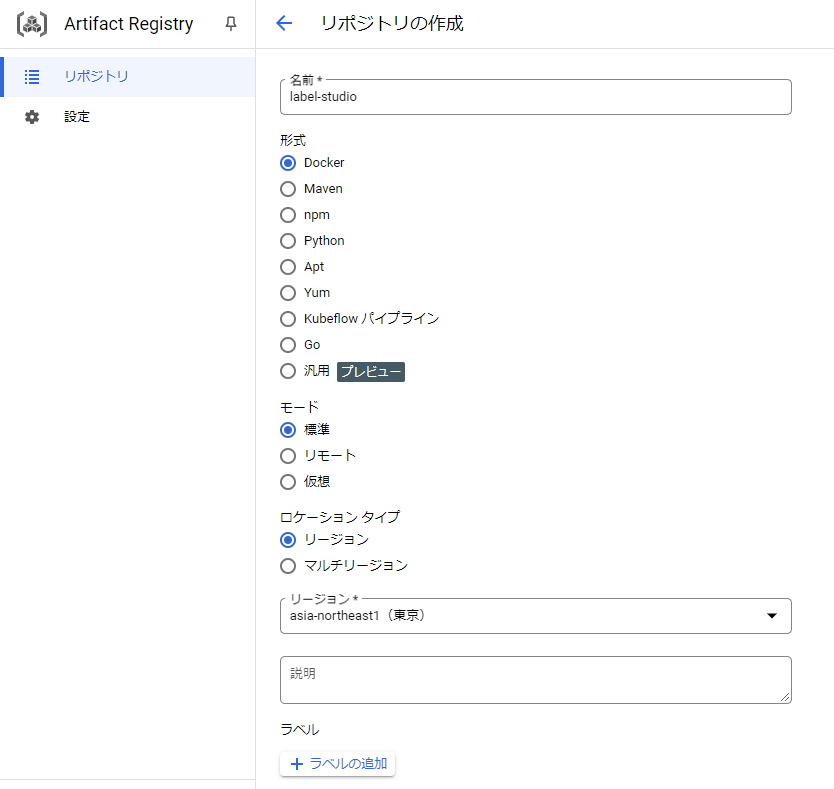The height and width of the screenshot is (789, 834).
Task: Click the 名前 input field with label-studio
Action: 536,97
